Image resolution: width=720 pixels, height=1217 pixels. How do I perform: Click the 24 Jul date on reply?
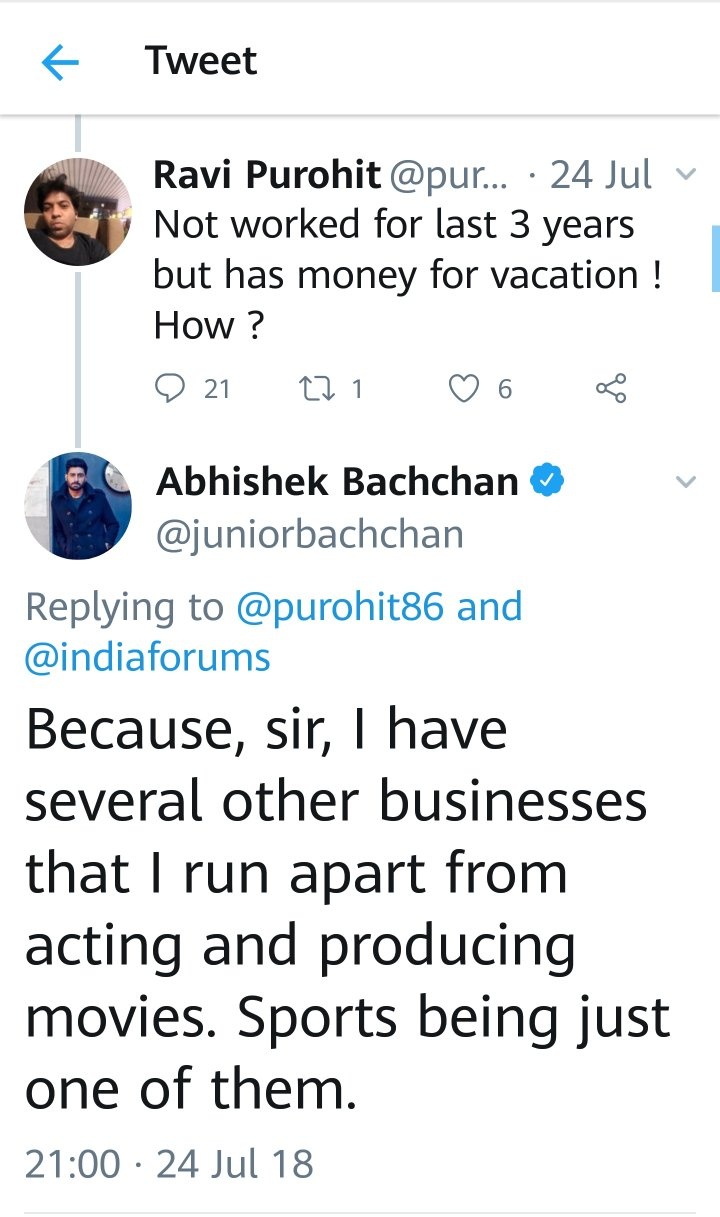(601, 175)
